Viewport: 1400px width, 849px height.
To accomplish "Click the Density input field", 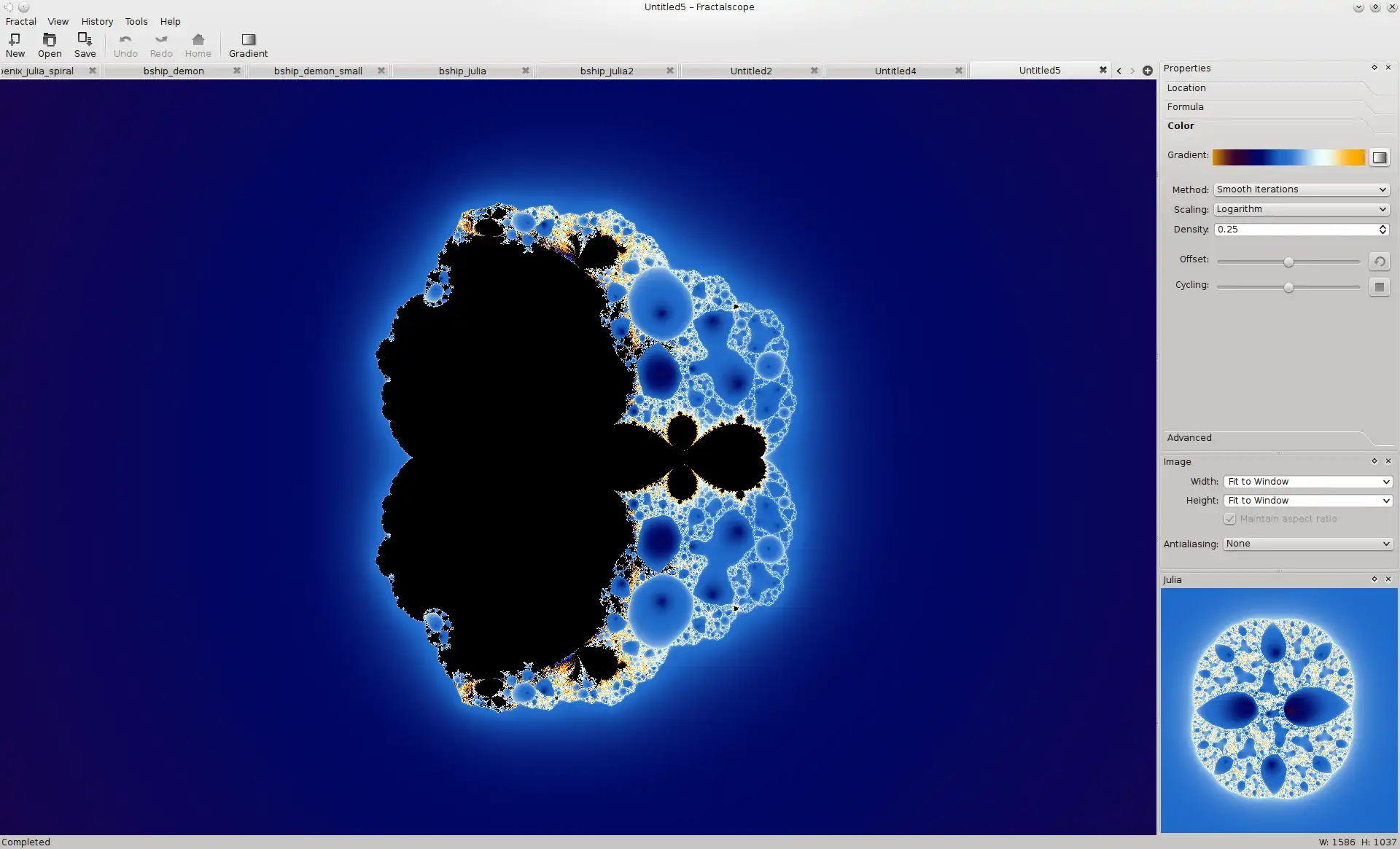I will [1295, 229].
